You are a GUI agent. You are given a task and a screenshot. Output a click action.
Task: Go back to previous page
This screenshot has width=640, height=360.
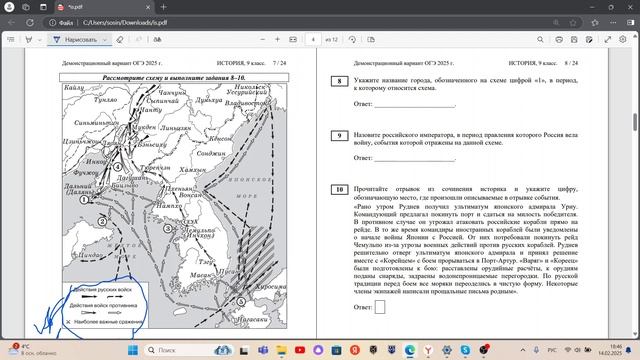tap(11, 22)
